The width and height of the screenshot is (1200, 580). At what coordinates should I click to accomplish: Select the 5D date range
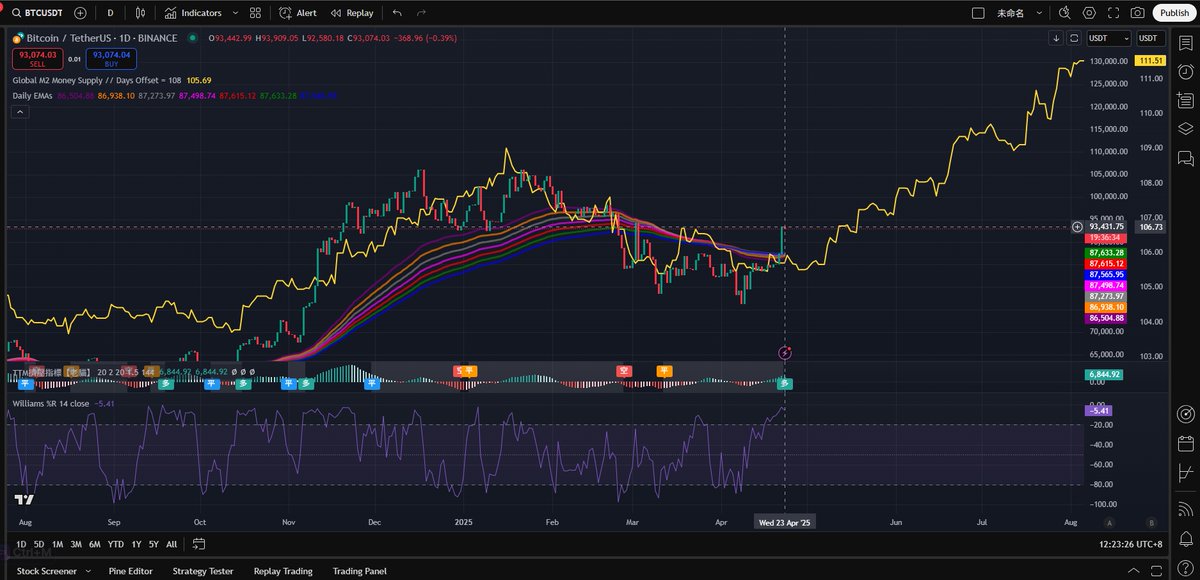click(x=38, y=544)
